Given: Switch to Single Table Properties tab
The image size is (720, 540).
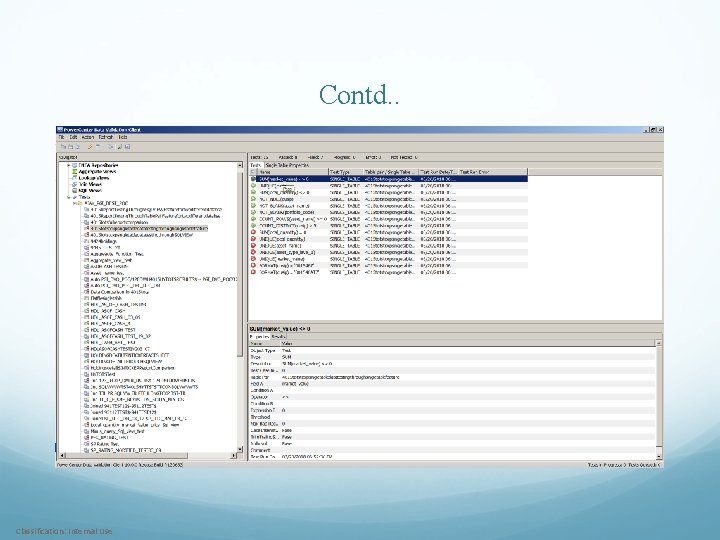Looking at the screenshot, I should tap(287, 165).
